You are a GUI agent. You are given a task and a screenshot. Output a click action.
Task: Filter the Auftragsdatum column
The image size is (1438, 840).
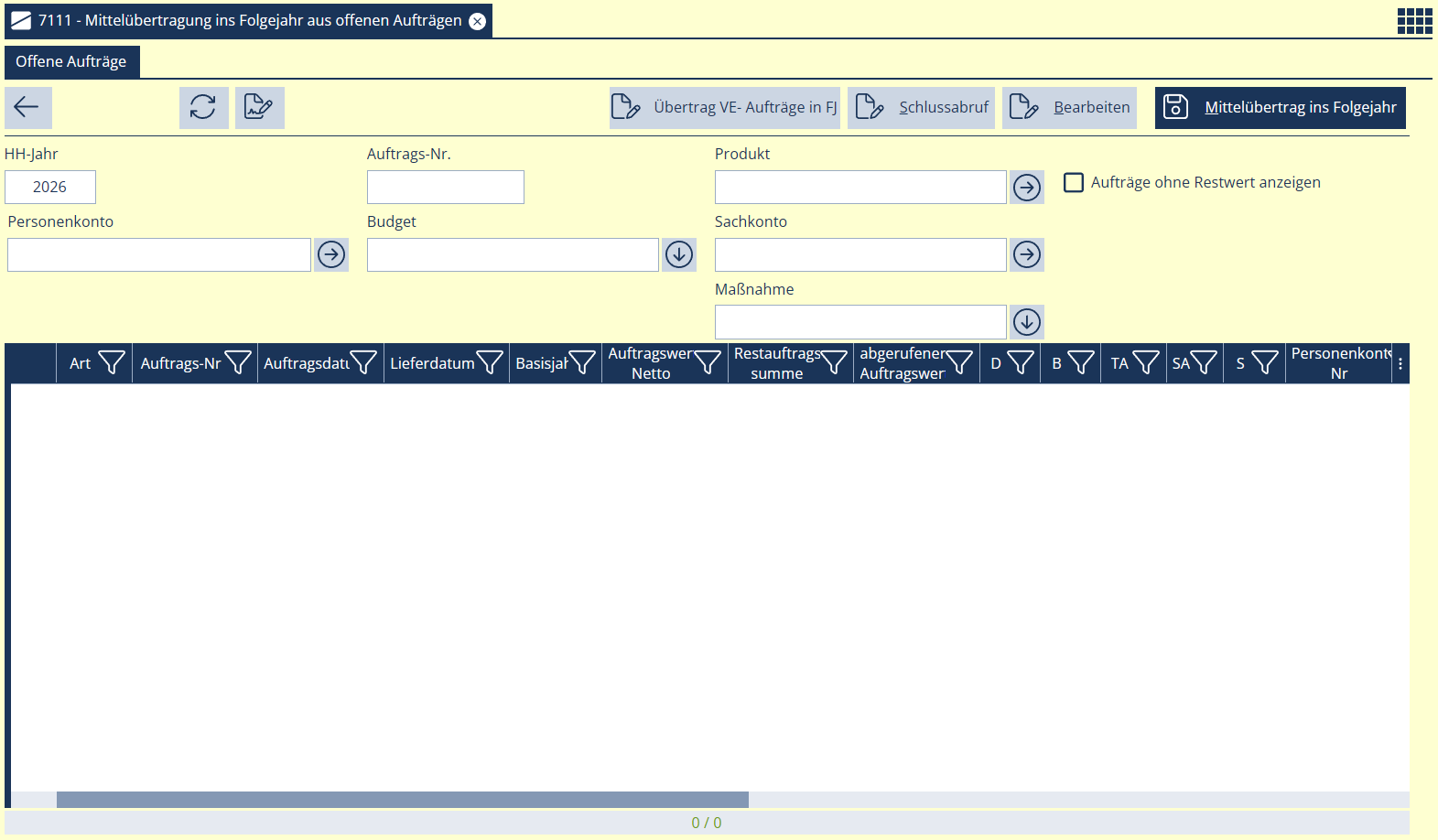tap(363, 363)
